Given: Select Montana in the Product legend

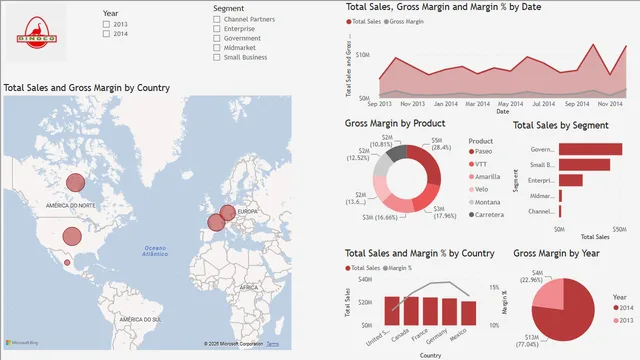Looking at the screenshot, I should tap(484, 202).
